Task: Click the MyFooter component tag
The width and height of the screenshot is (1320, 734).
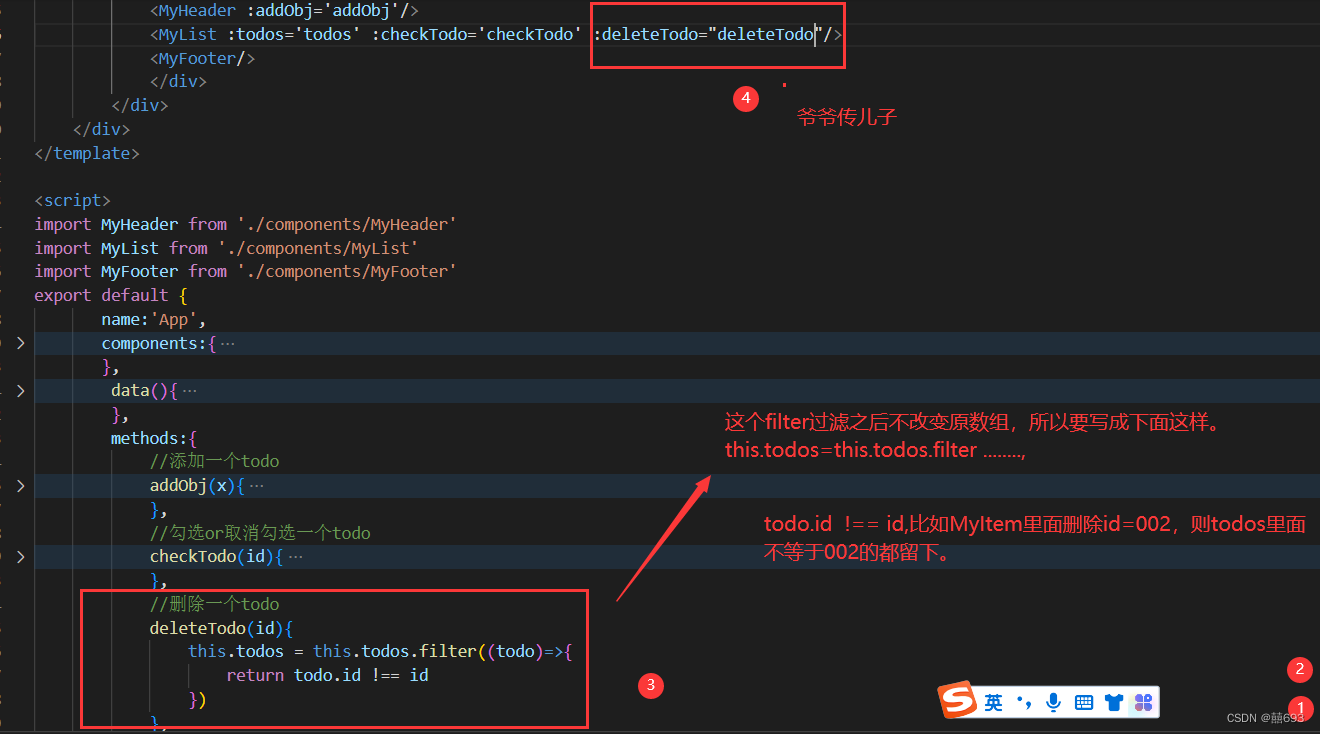Action: pos(194,57)
